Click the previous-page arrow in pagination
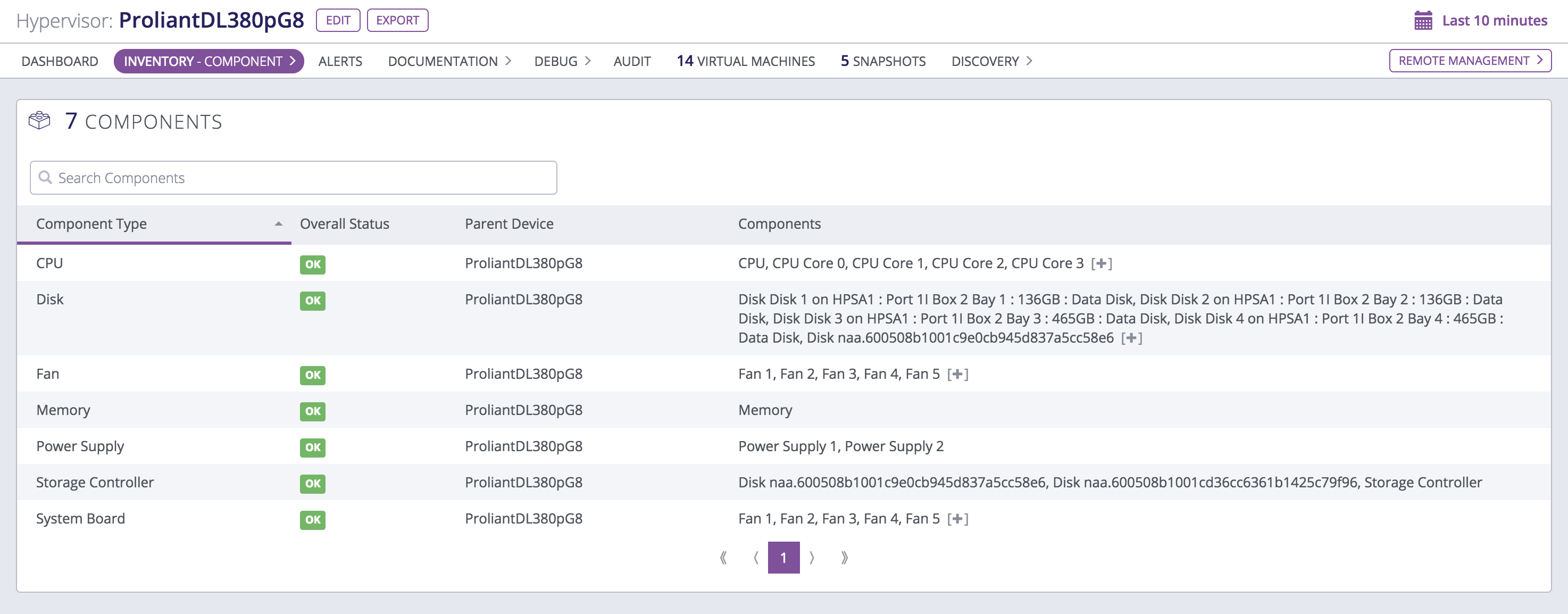 click(755, 558)
